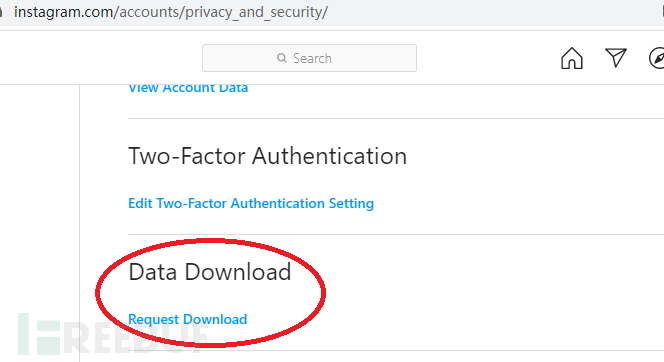Select the Data Download heading
This screenshot has width=664, height=362.
[x=210, y=271]
